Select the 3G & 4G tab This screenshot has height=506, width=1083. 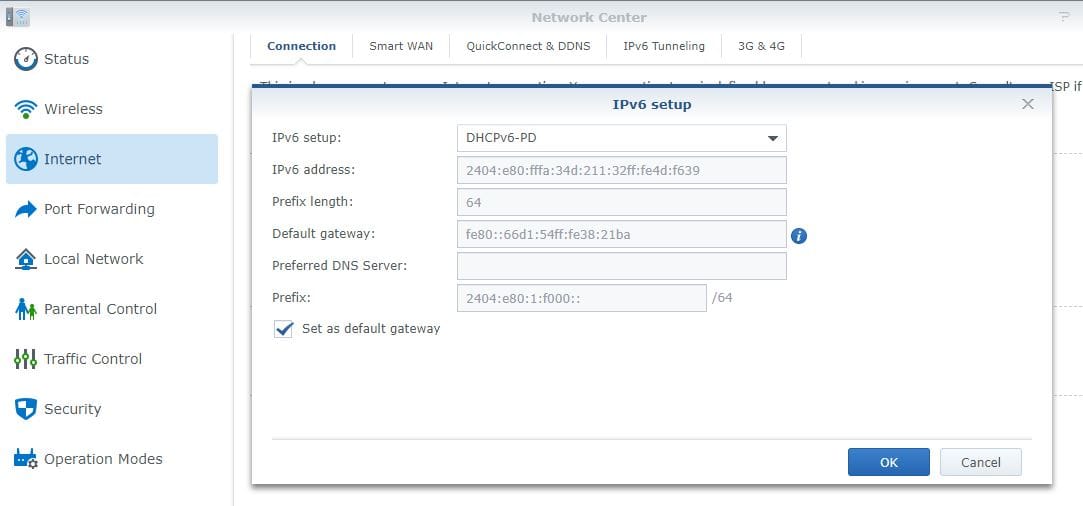click(x=761, y=46)
